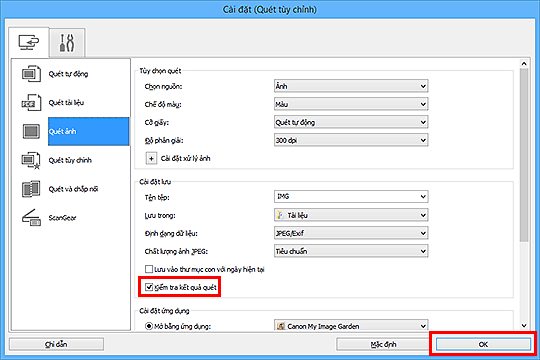Click the Quét tài liệu document icon
540x360 pixels.
point(31,102)
